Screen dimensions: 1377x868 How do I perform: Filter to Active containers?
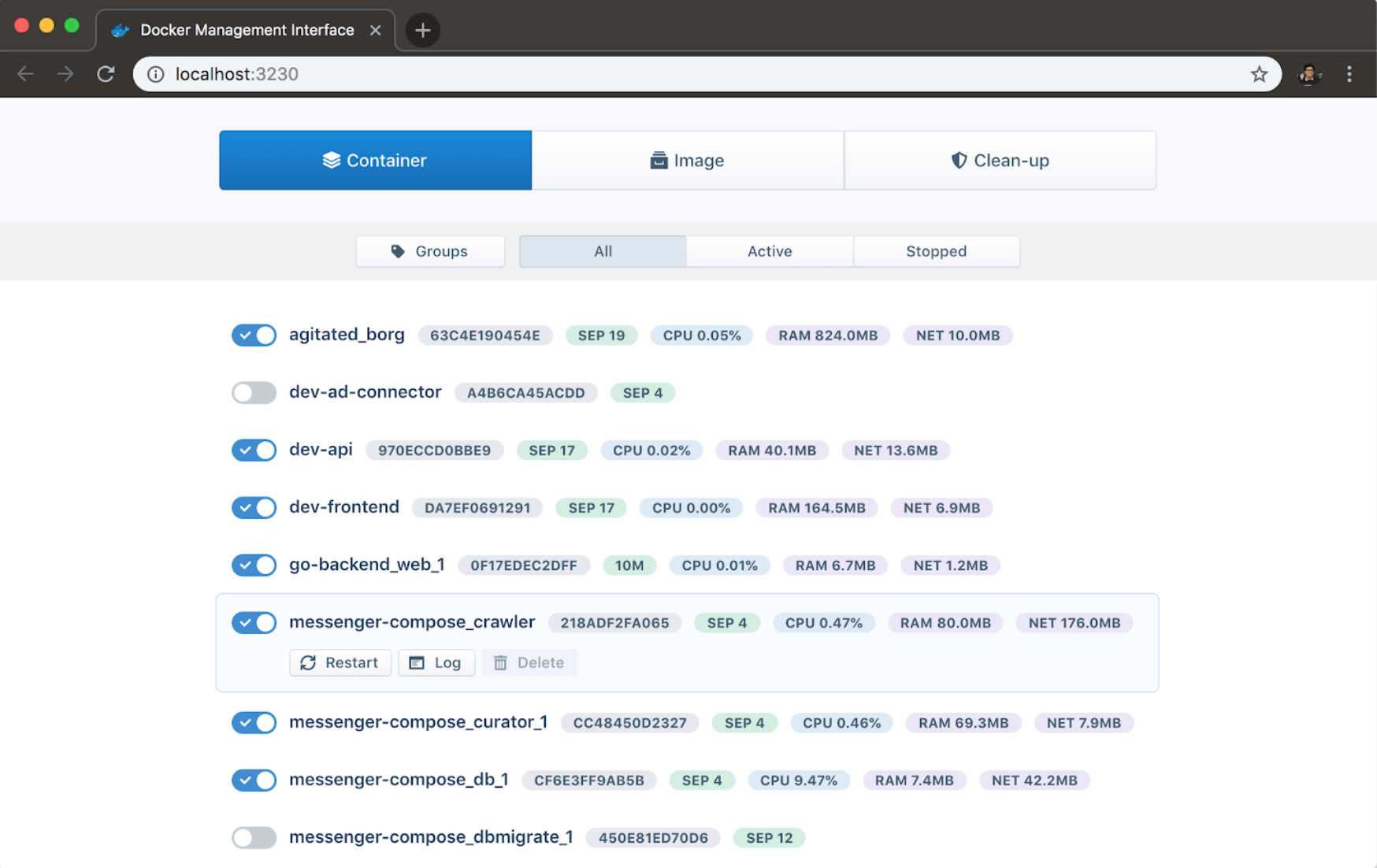click(770, 251)
